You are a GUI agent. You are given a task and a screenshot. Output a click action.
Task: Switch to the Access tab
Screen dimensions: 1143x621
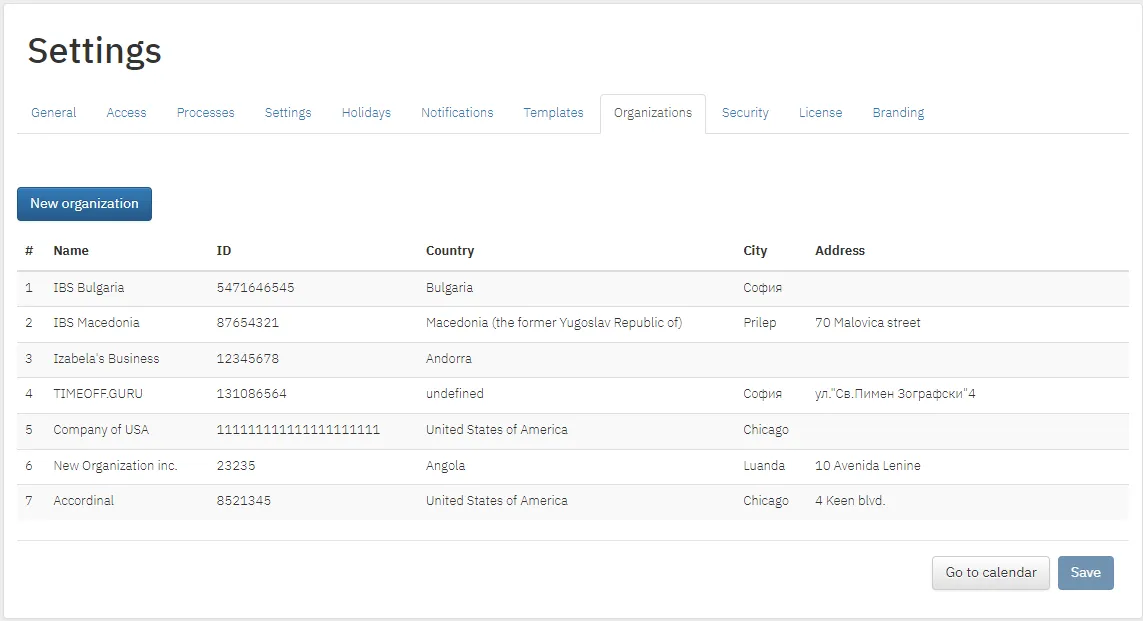126,113
